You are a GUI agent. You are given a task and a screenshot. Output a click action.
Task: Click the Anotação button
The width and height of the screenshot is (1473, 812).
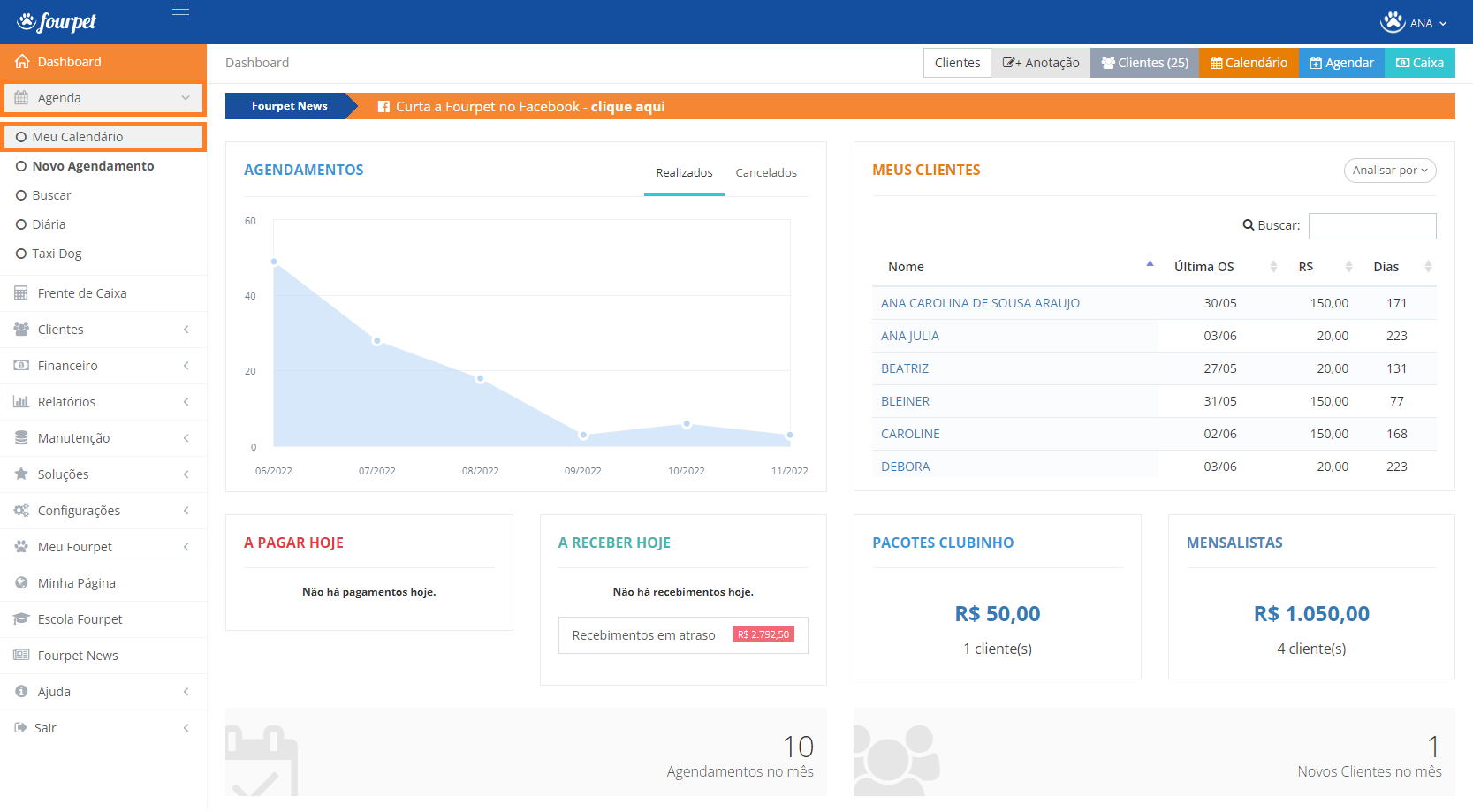pos(1041,63)
